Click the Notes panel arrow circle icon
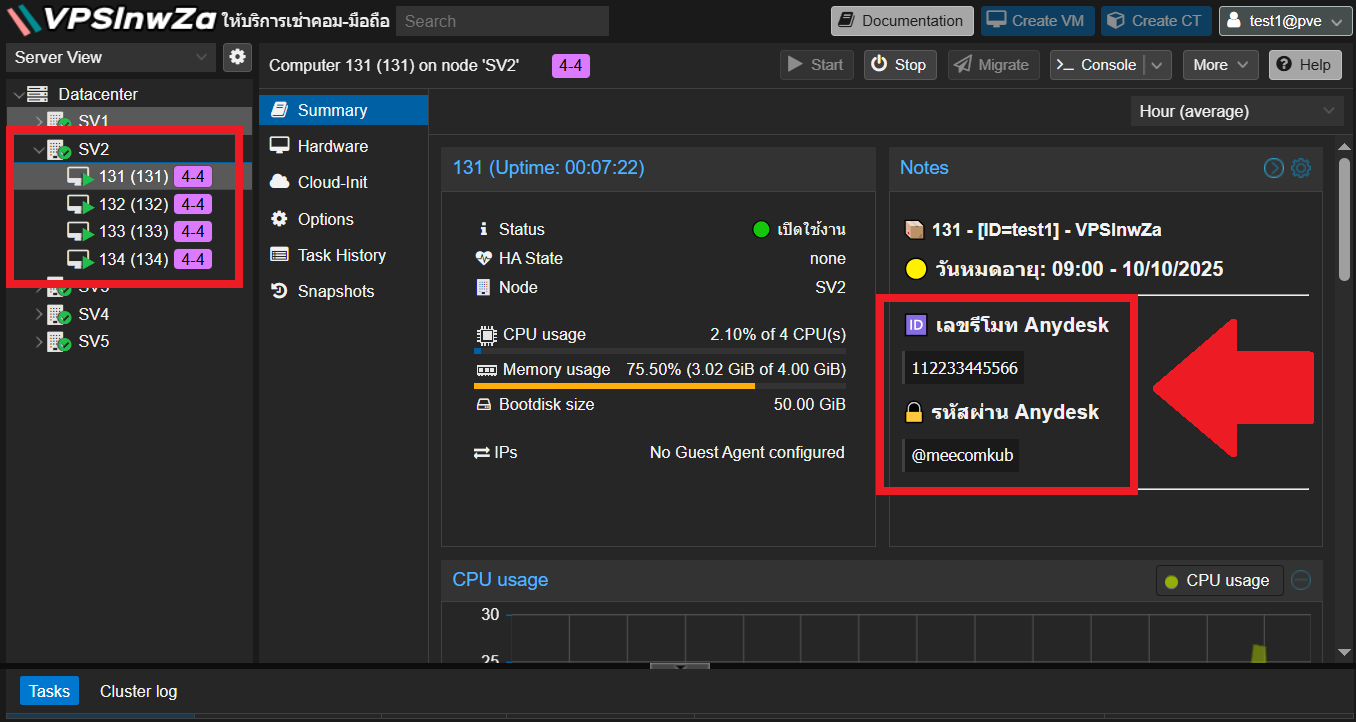Viewport: 1356px width, 722px height. [1273, 168]
